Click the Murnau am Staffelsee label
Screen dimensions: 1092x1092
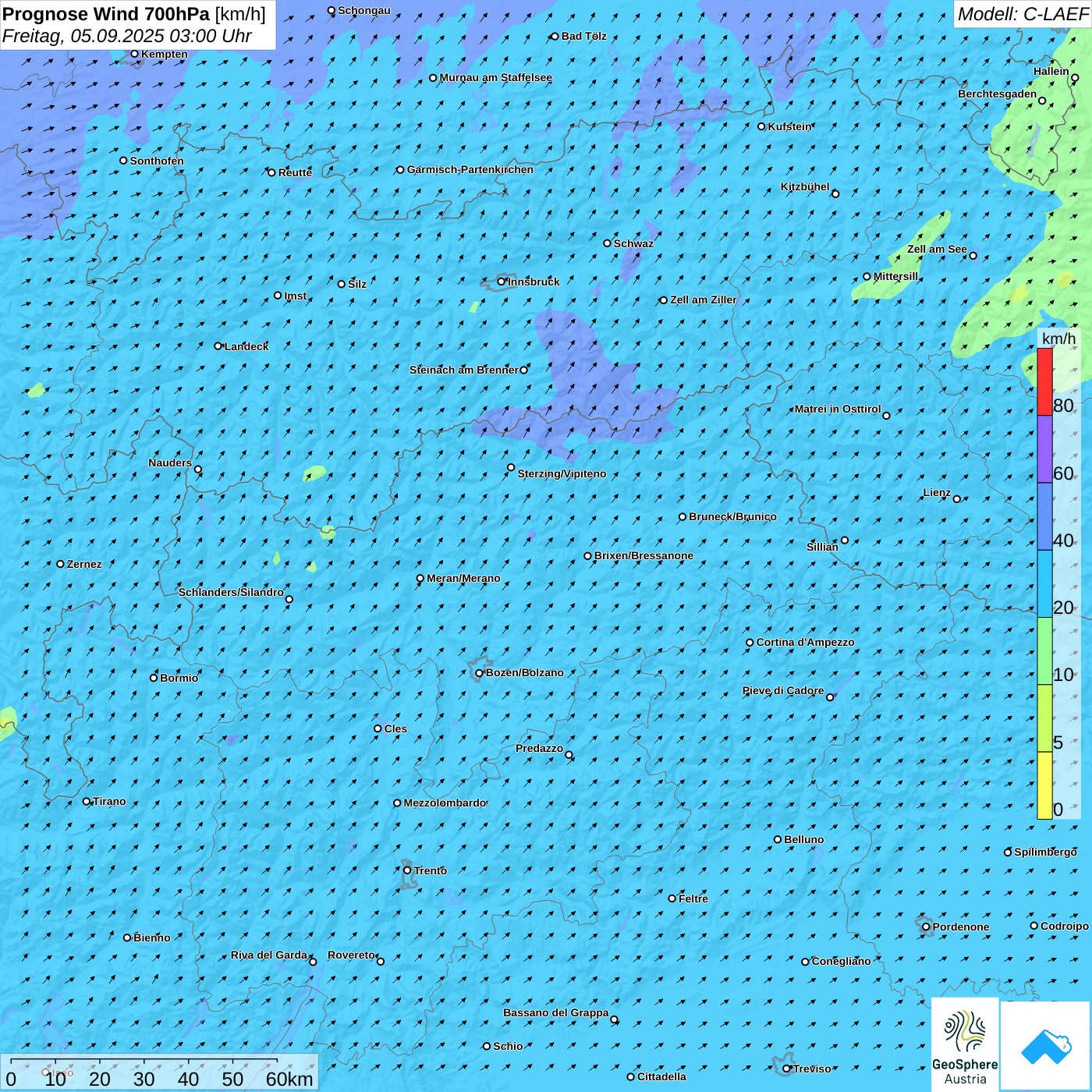pos(495,77)
